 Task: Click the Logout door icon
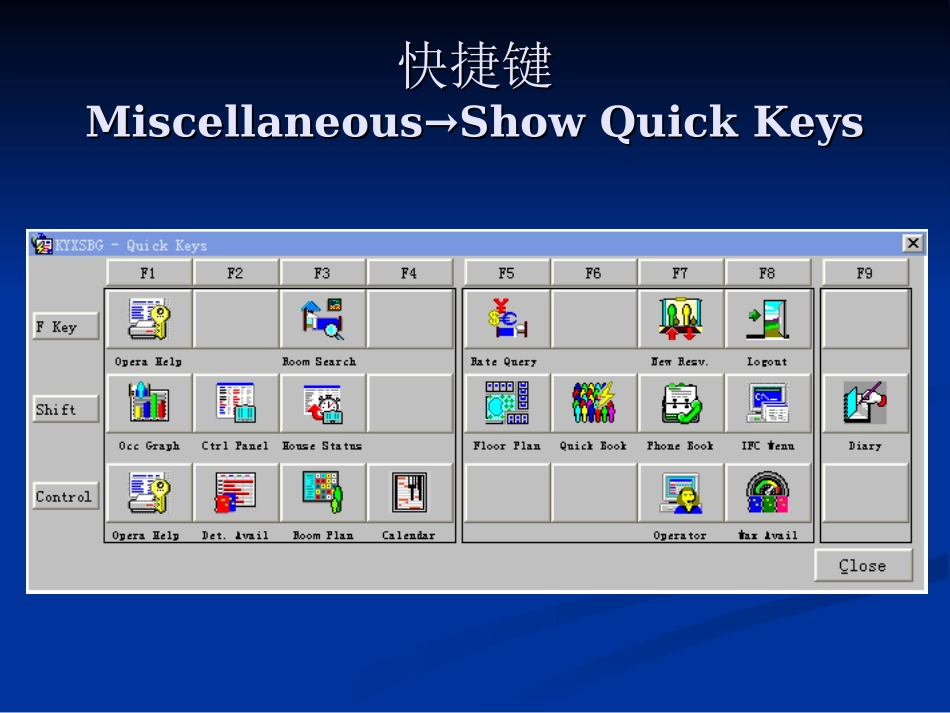click(768, 319)
